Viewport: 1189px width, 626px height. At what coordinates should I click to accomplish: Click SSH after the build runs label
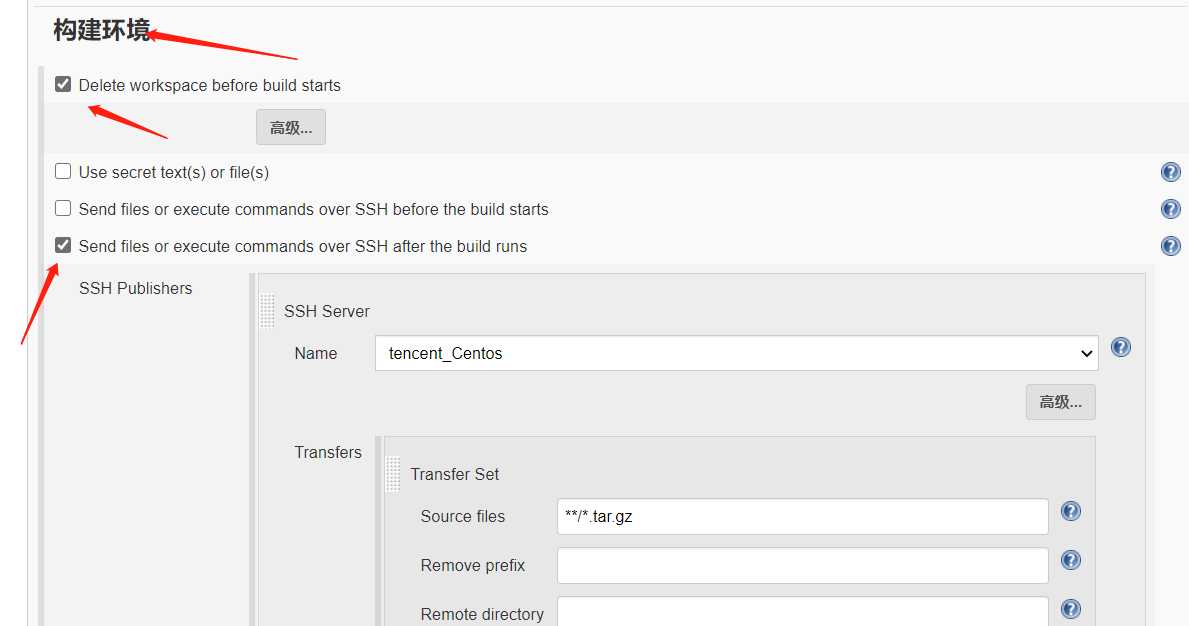[303, 246]
